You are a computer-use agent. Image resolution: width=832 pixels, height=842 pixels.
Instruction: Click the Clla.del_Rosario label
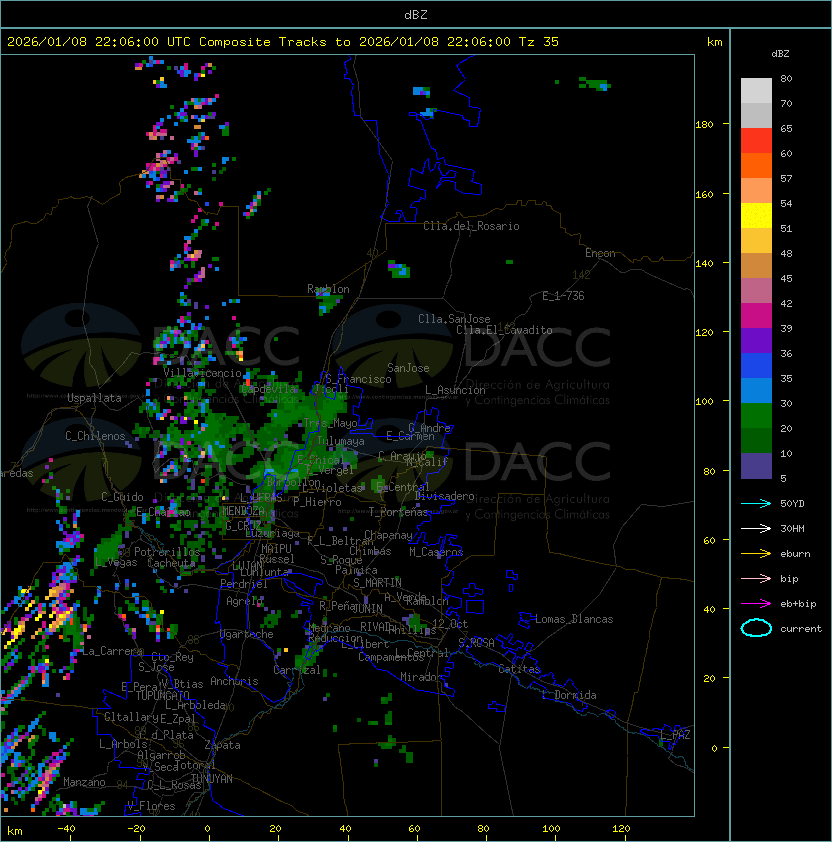471,226
